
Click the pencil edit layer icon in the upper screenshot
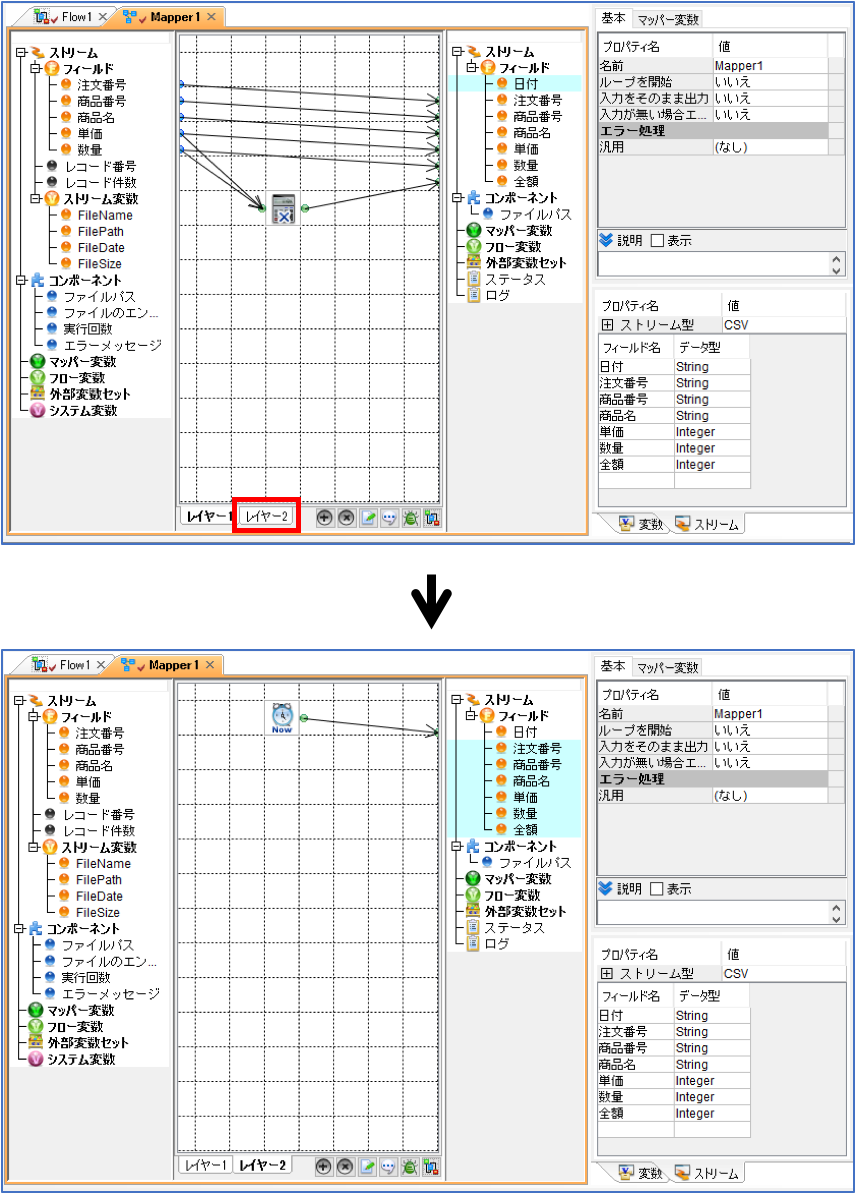coord(368,518)
